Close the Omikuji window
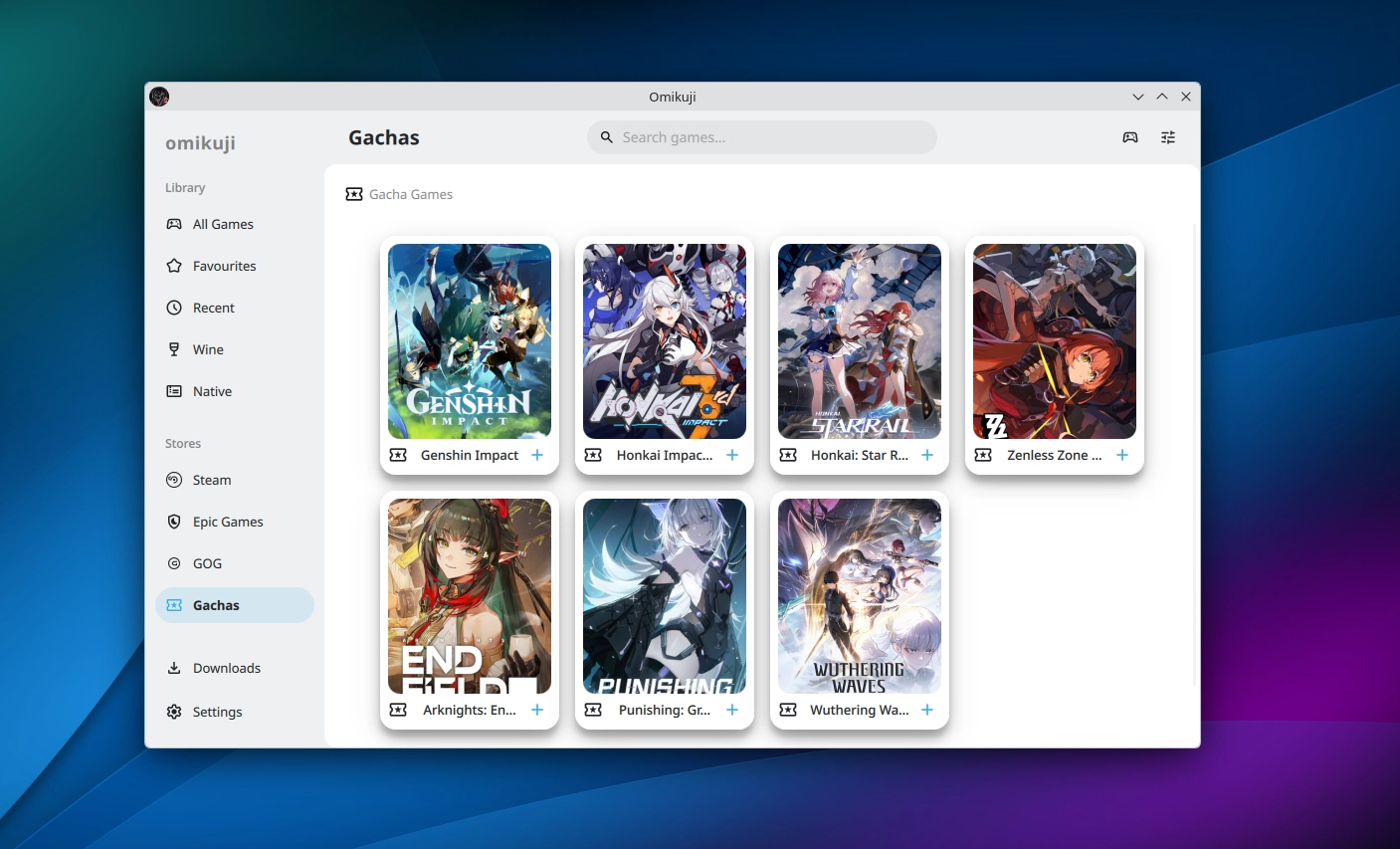The height and width of the screenshot is (849, 1400). click(1186, 97)
